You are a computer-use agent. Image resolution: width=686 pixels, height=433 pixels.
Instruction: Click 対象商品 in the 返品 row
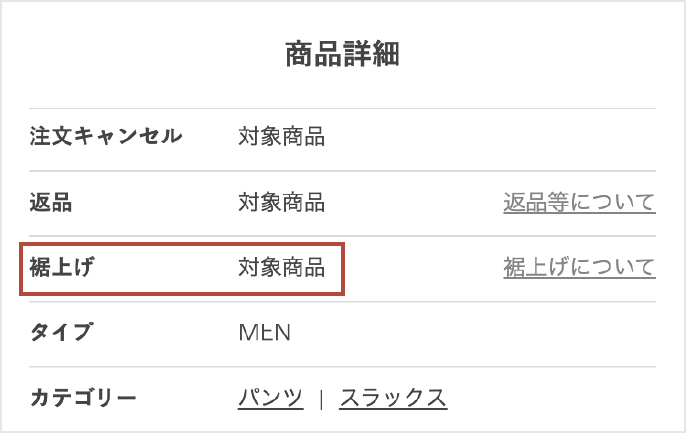point(281,203)
